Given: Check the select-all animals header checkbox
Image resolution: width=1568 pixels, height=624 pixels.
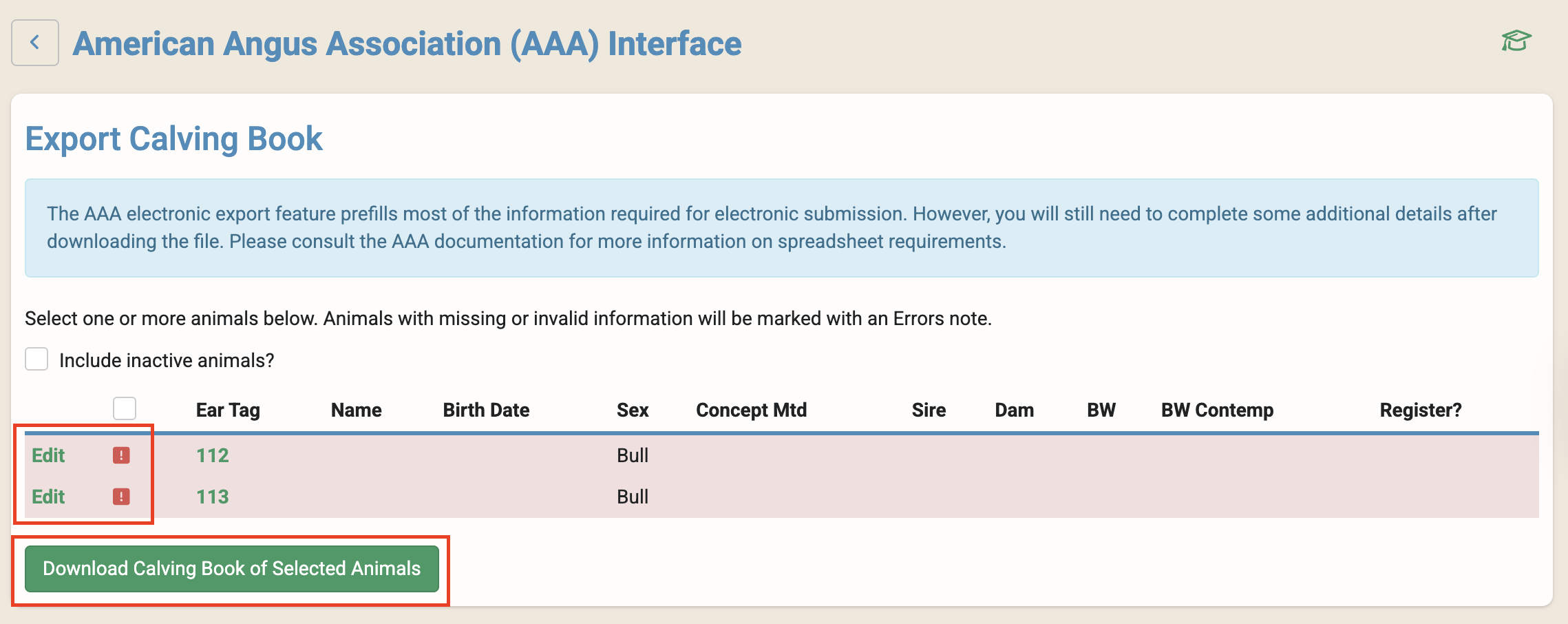Looking at the screenshot, I should tap(125, 408).
